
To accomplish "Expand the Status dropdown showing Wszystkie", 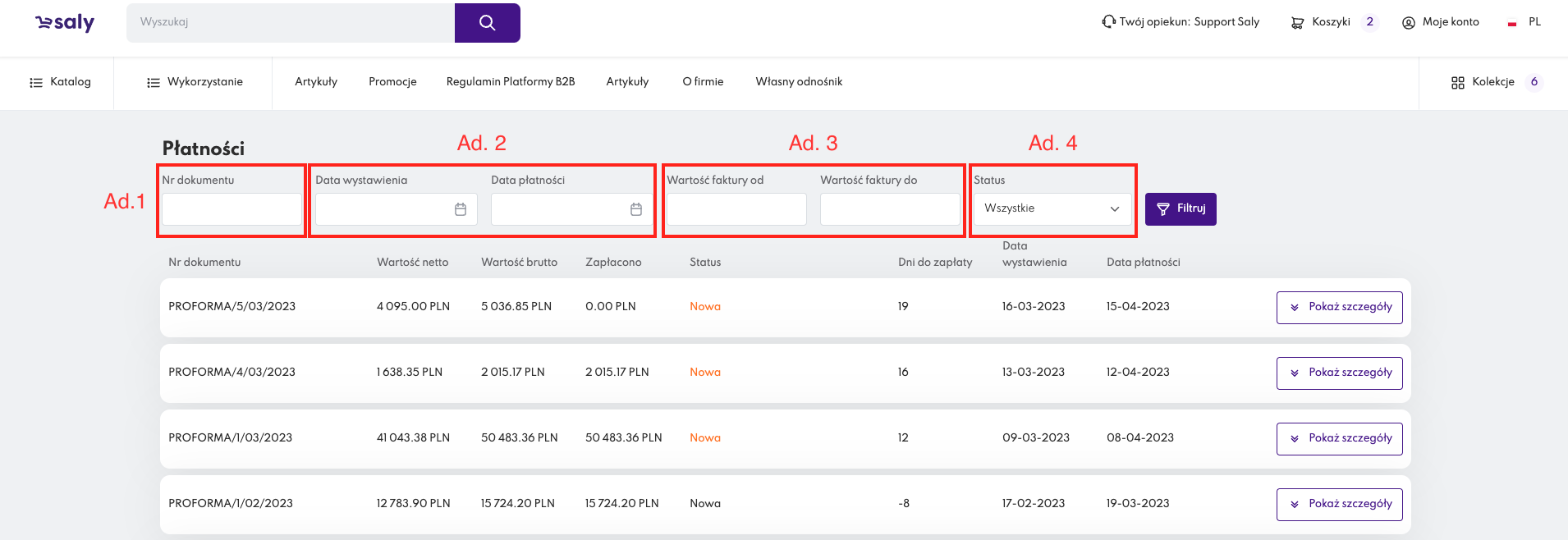I will coord(1052,209).
